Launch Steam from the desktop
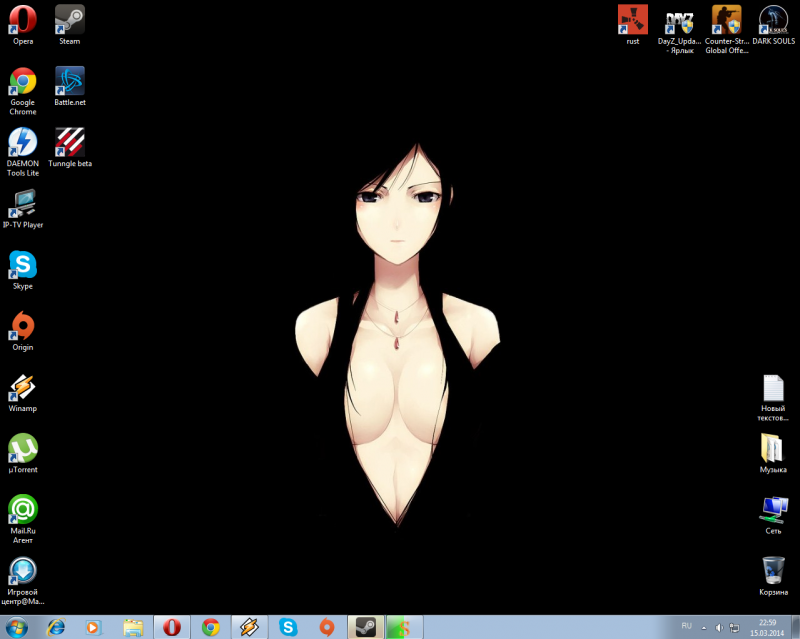This screenshot has height=639, width=800. pos(69,24)
